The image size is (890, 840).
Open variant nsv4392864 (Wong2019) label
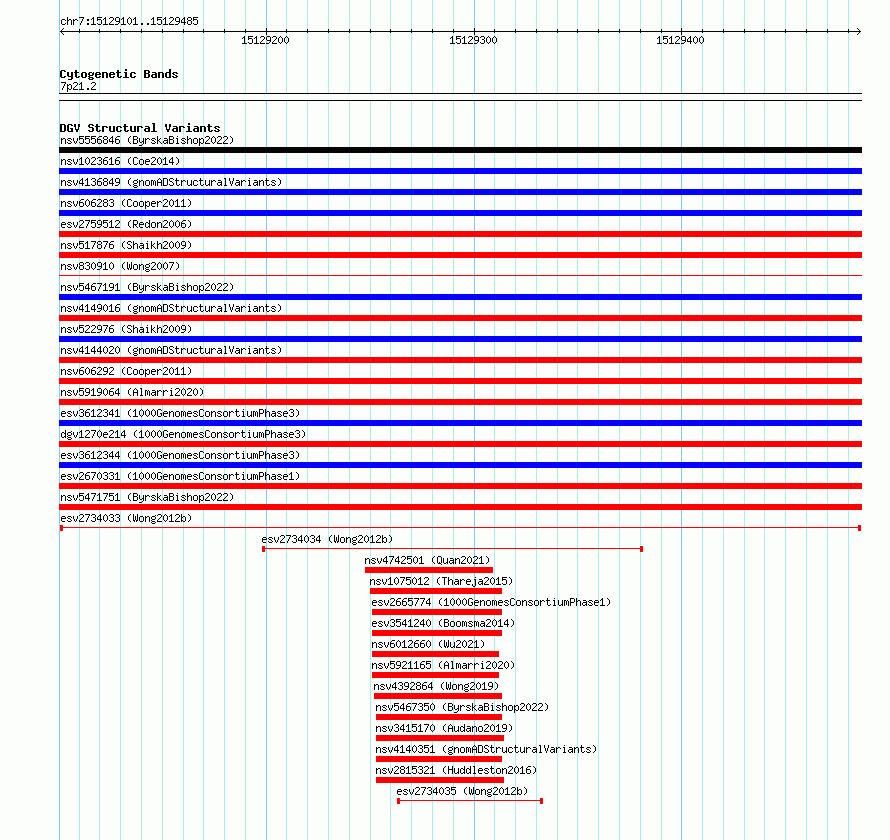click(x=436, y=686)
